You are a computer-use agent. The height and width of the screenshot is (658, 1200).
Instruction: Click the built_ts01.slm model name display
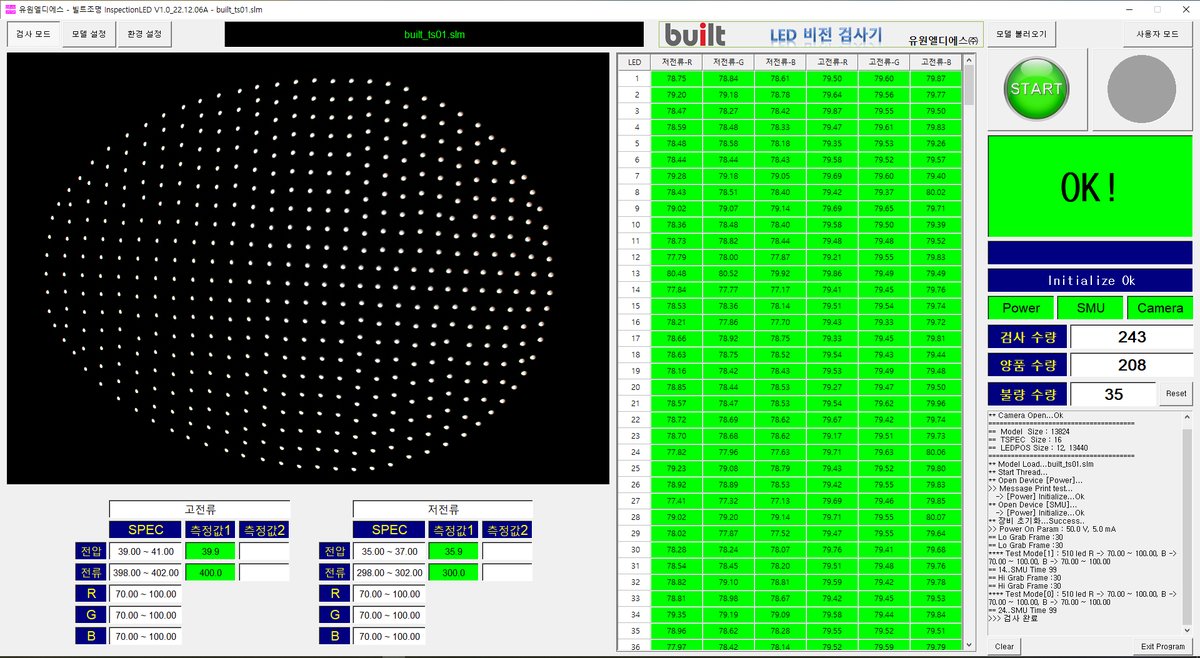(434, 35)
